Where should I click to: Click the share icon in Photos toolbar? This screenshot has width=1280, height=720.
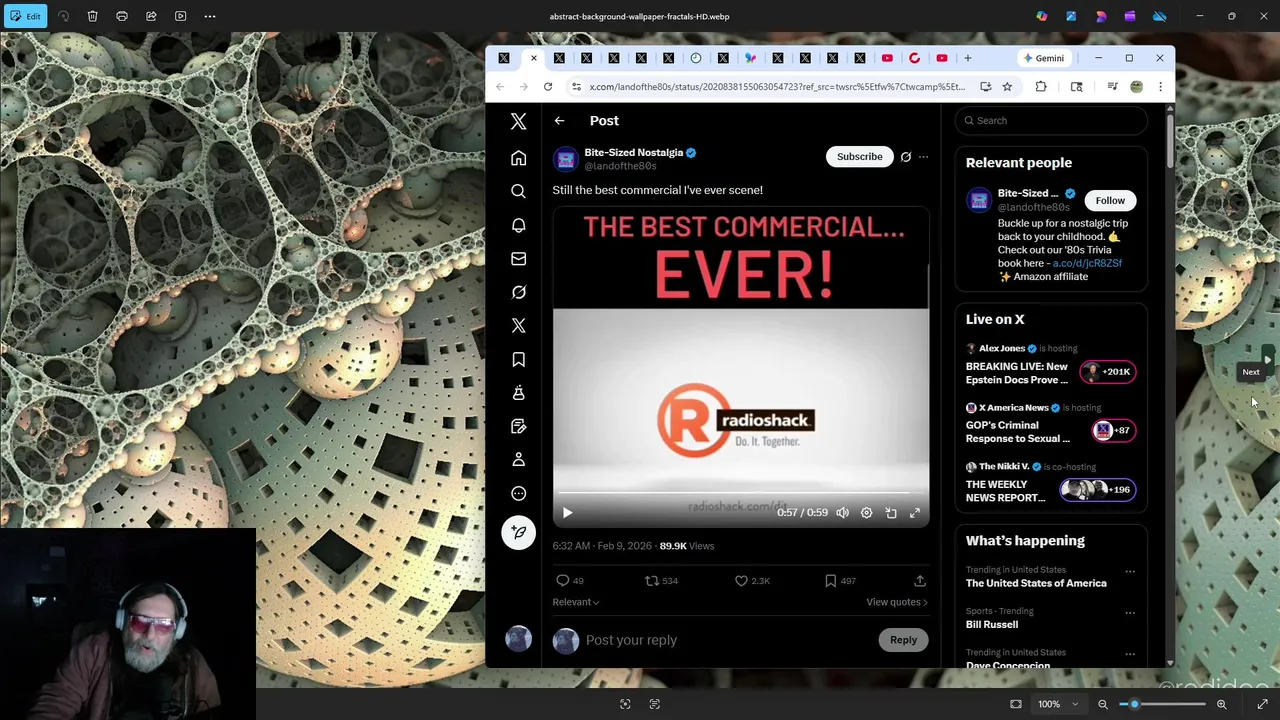(151, 16)
